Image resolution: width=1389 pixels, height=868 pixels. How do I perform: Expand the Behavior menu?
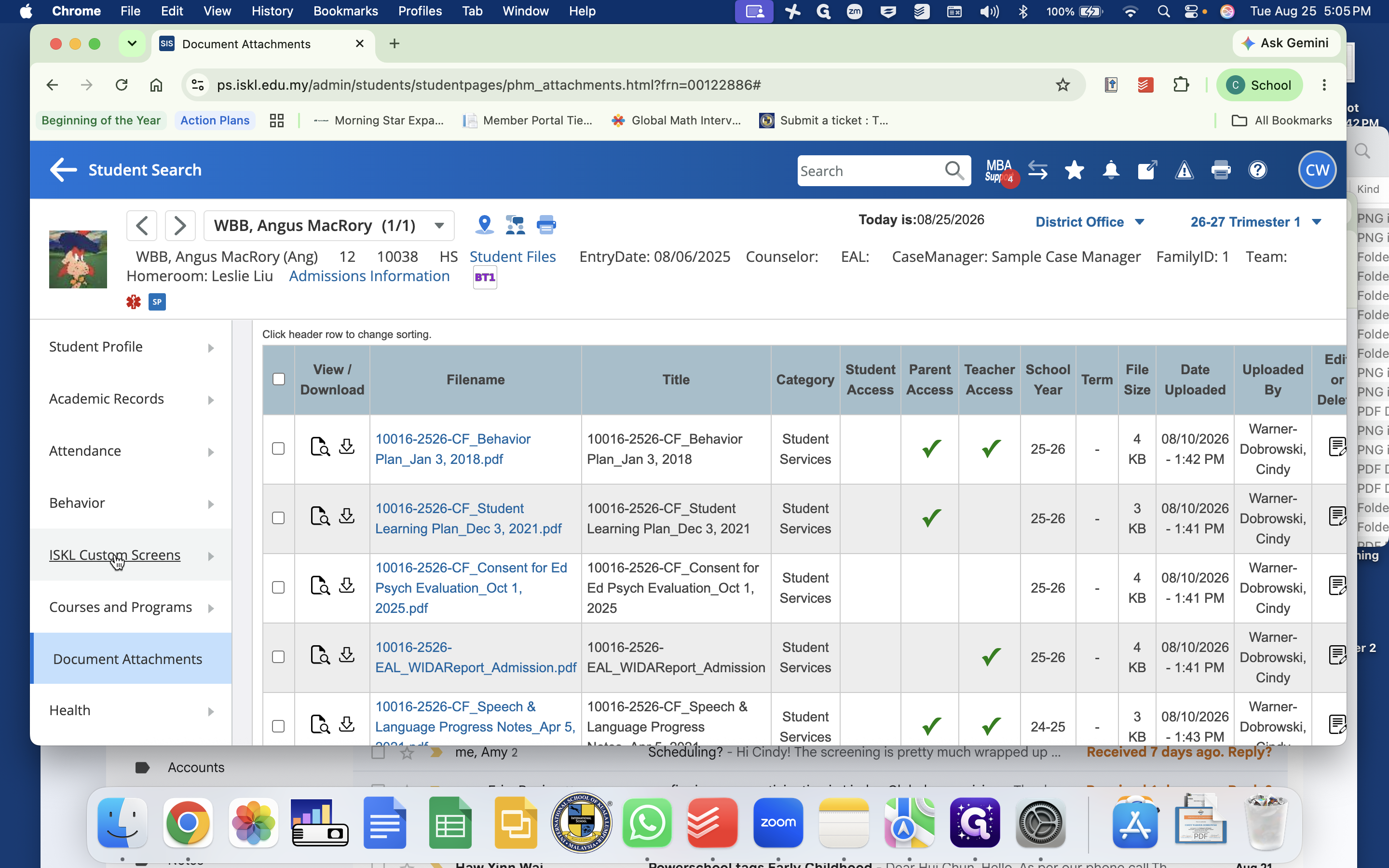click(132, 503)
